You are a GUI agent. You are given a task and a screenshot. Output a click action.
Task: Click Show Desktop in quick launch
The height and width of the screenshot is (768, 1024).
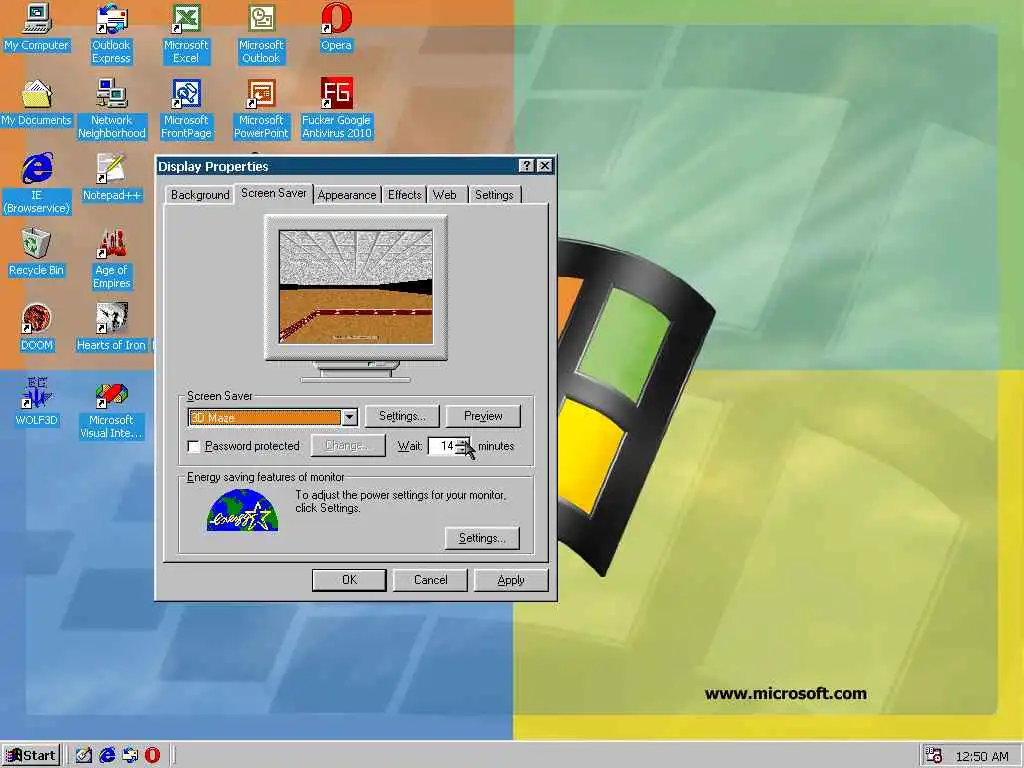(x=84, y=756)
